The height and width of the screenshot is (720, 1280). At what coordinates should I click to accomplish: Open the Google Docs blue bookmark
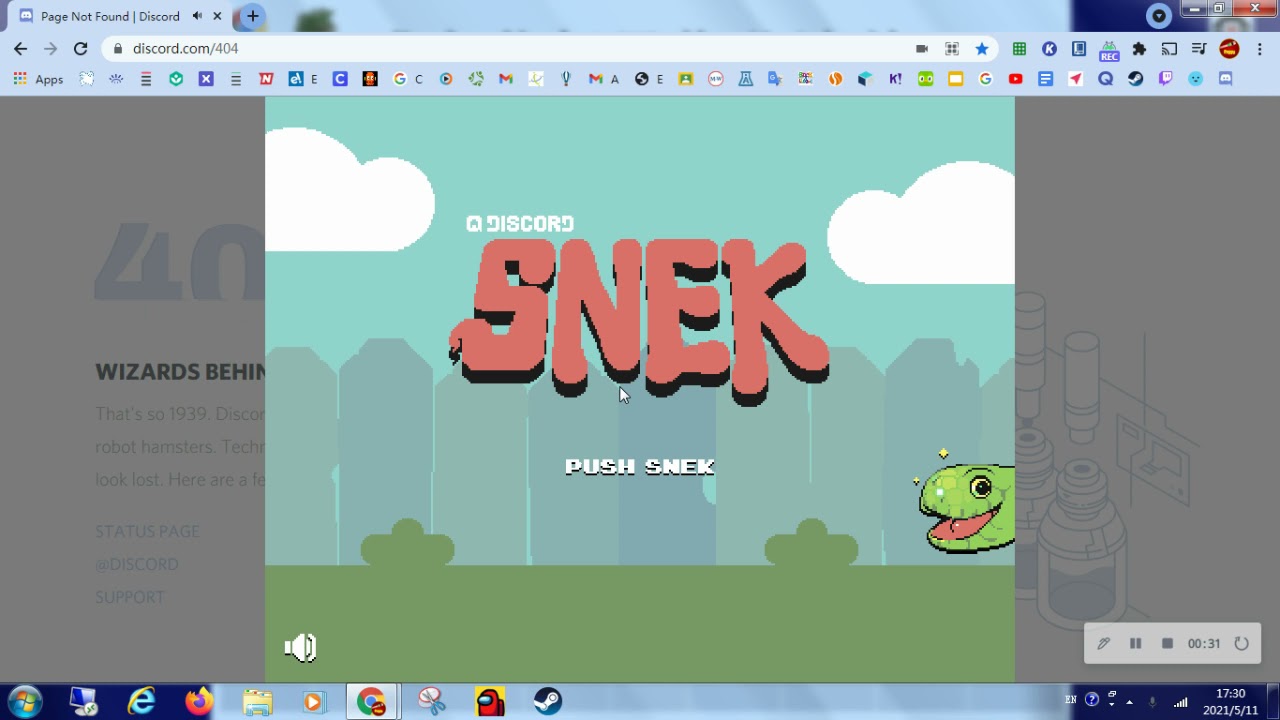tap(1045, 79)
